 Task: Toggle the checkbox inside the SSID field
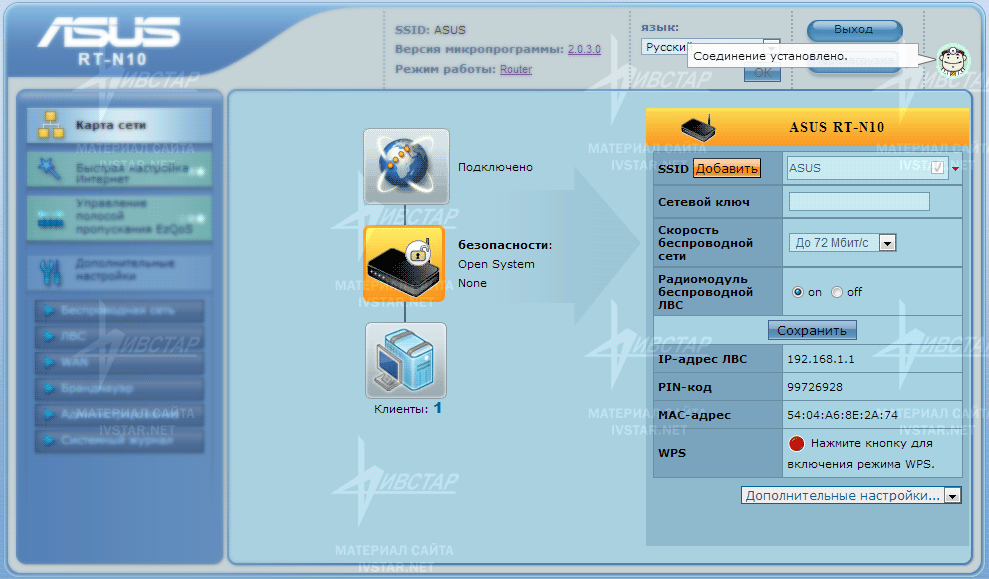coord(938,167)
